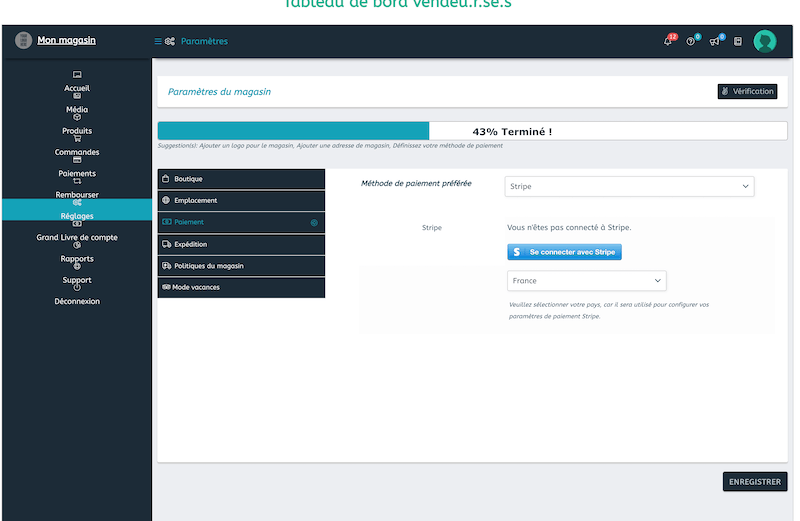Click the ENREGISTRER button
Viewport: 800px width, 521px height.
coord(755,482)
